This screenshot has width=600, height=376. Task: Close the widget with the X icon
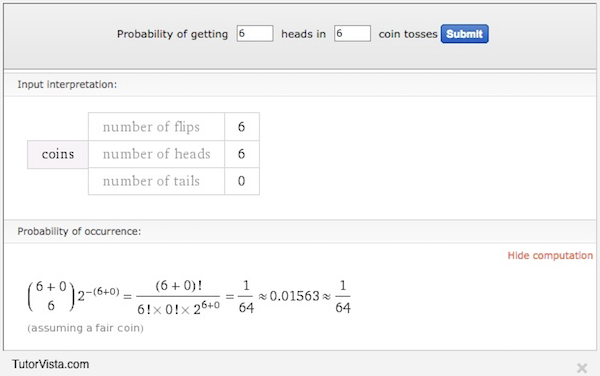tap(582, 368)
